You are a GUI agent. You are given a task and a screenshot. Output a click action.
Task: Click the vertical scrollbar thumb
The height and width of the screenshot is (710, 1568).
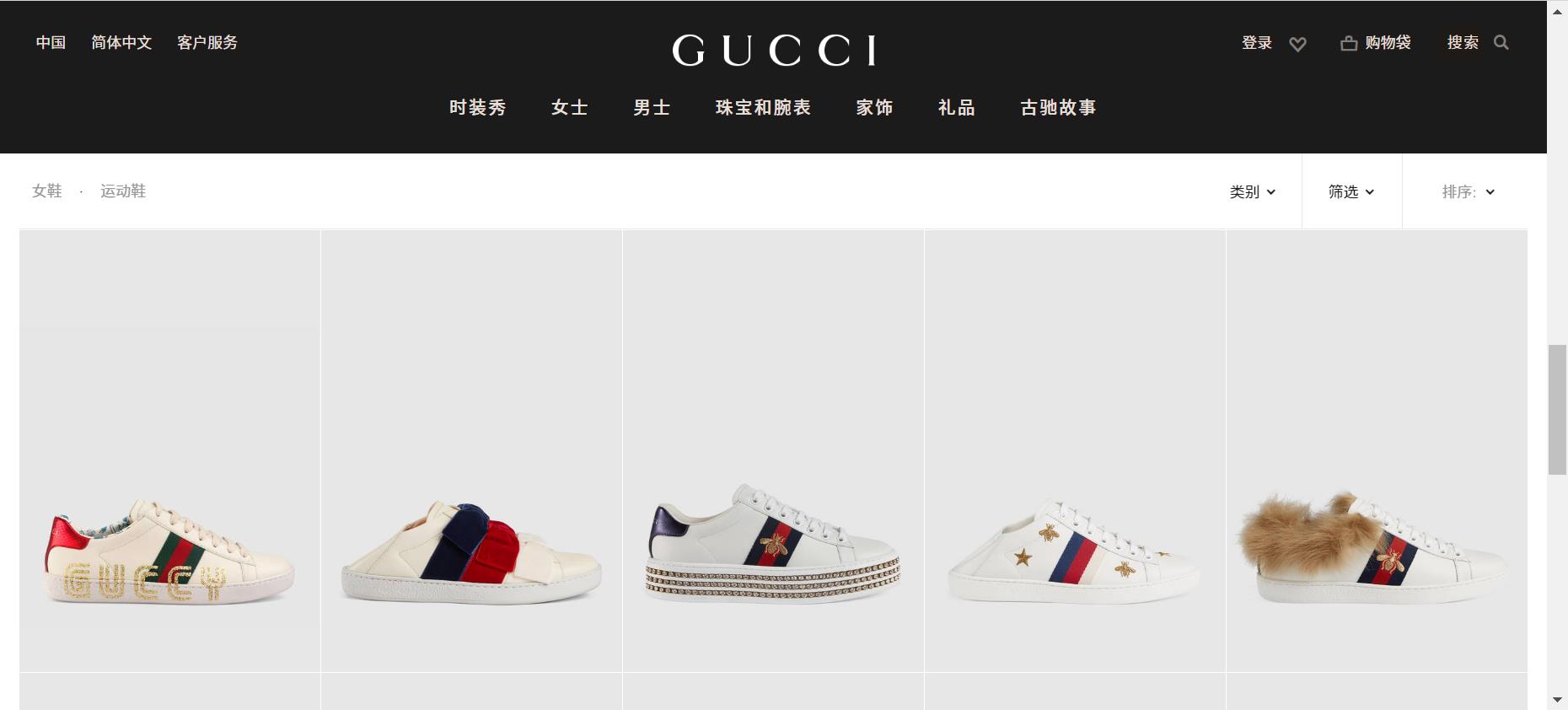pos(1557,410)
